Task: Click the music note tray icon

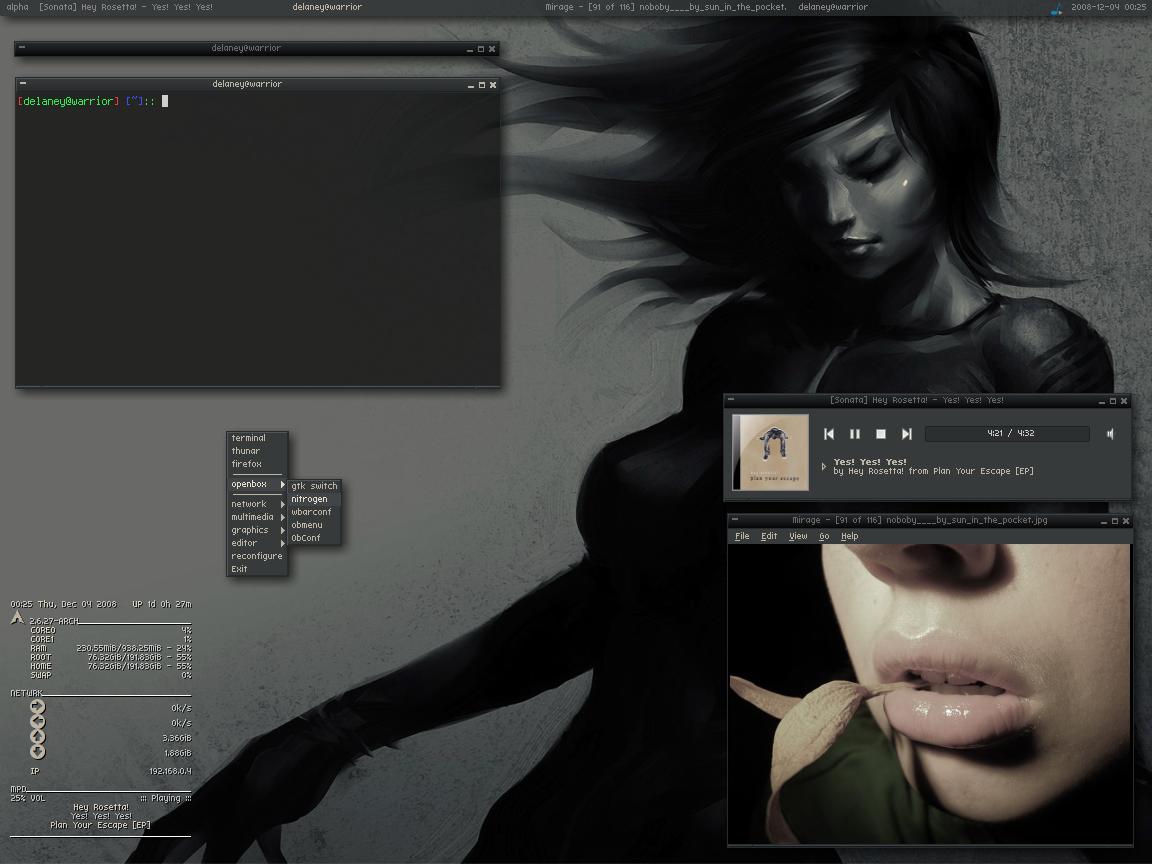Action: tap(1057, 9)
